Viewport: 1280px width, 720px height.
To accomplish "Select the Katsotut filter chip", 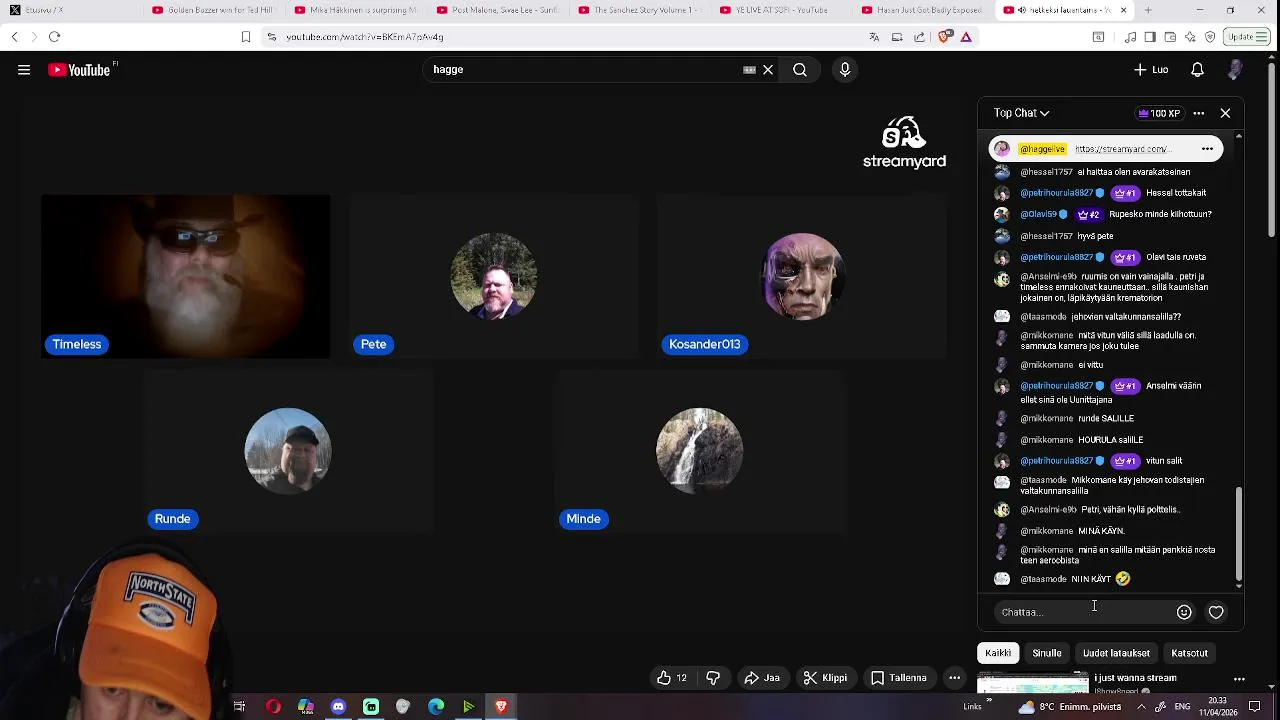I will pyautogui.click(x=1190, y=653).
